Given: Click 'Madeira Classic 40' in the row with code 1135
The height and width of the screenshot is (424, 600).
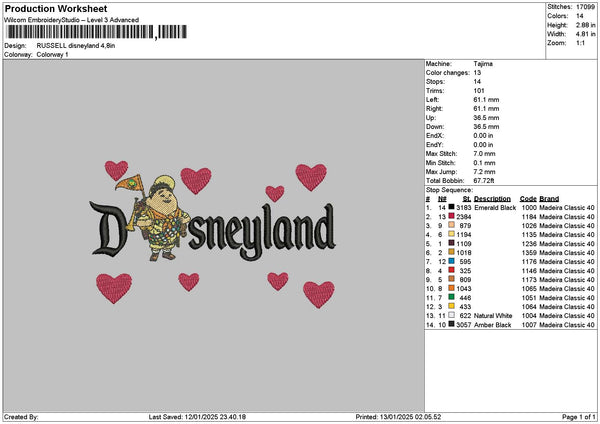Looking at the screenshot, I should (x=567, y=235).
